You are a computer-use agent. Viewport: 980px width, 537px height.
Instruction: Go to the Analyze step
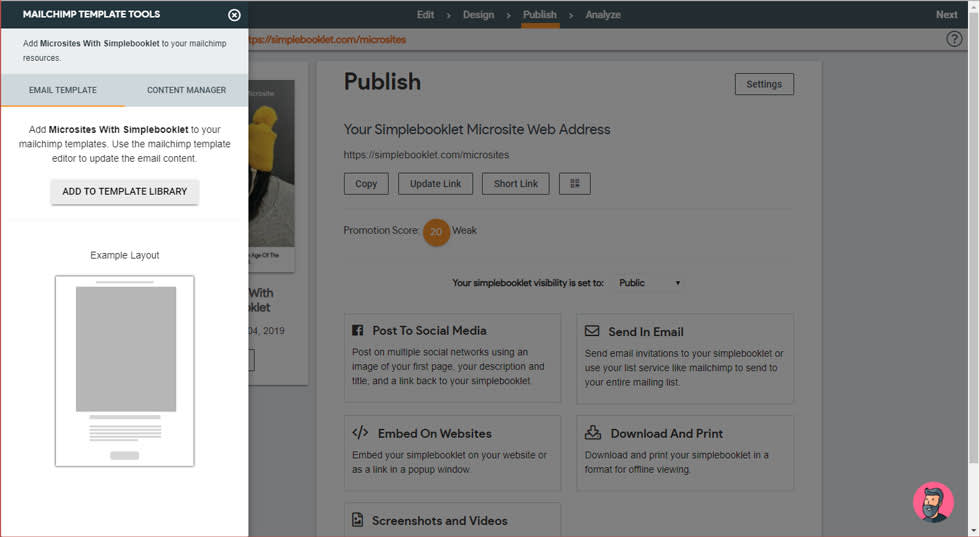pyautogui.click(x=602, y=14)
